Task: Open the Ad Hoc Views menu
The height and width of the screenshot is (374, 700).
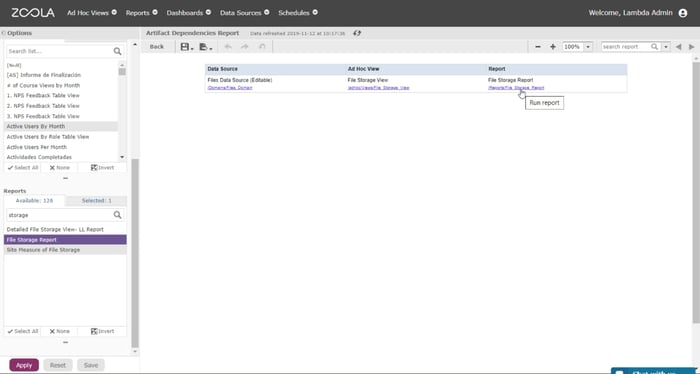Action: coord(92,13)
